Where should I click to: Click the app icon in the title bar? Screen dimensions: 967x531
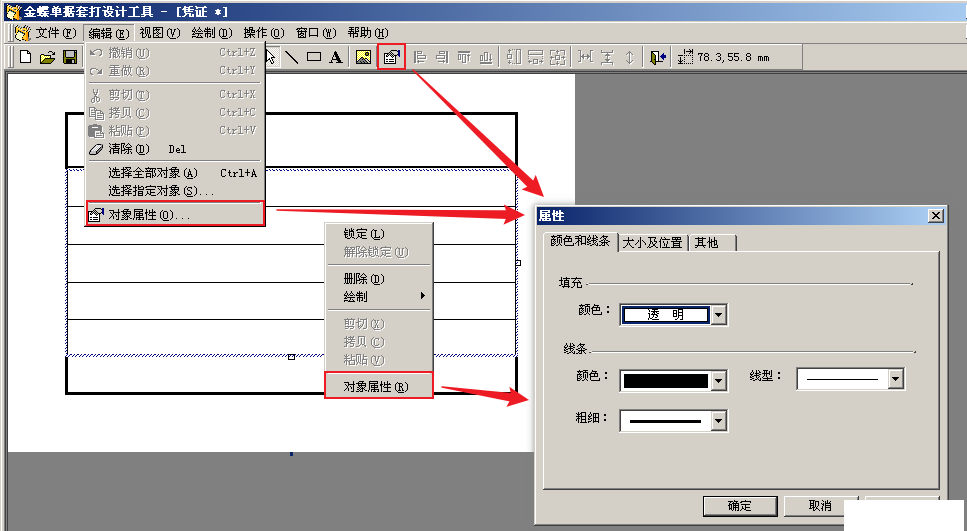pyautogui.click(x=13, y=11)
